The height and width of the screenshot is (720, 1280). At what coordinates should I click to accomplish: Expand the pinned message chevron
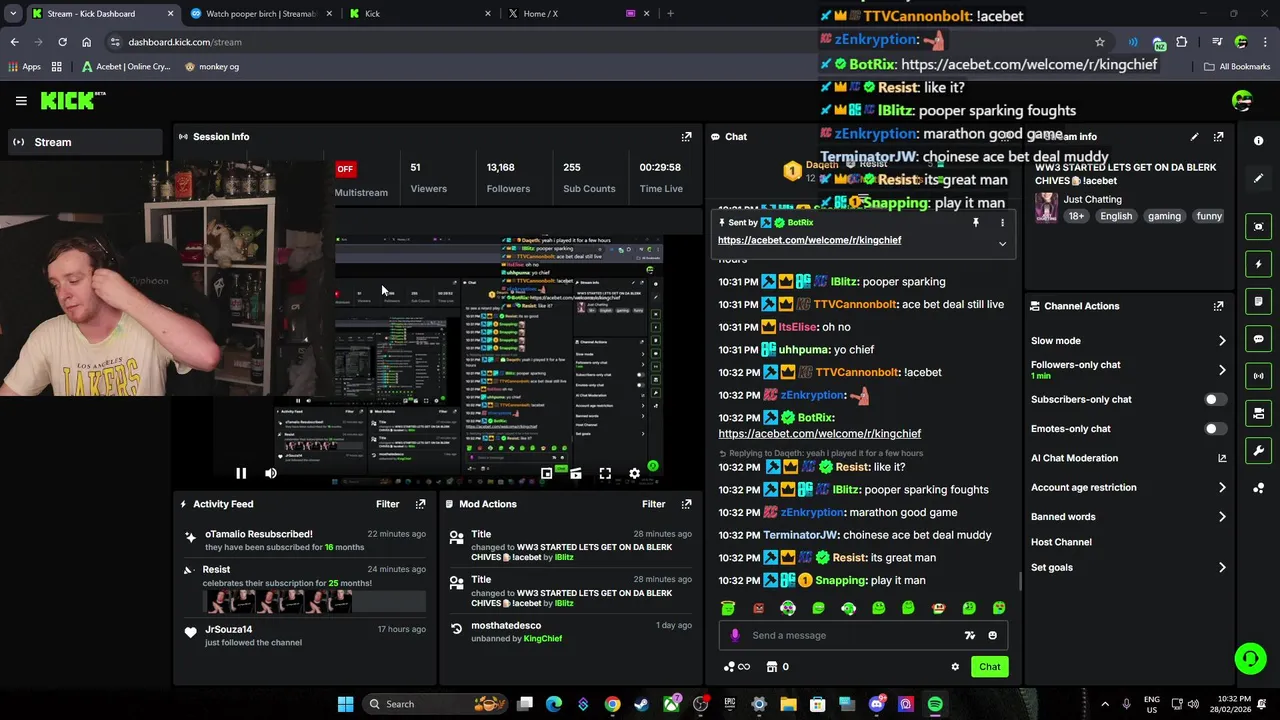pos(1002,244)
